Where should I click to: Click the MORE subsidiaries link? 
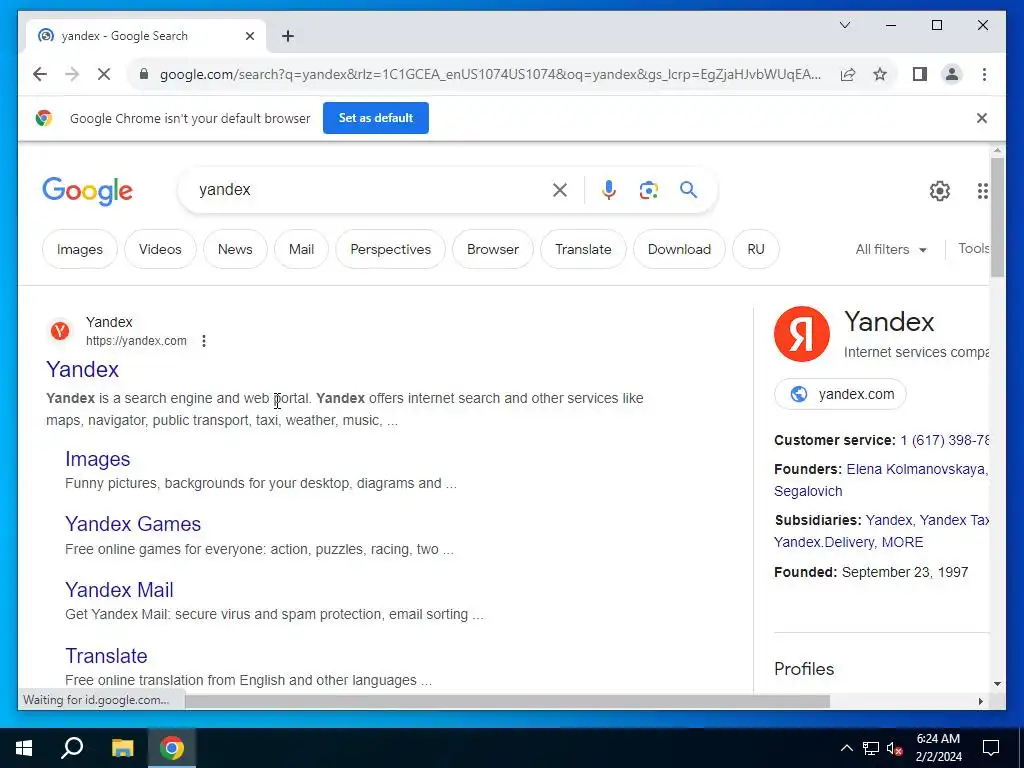point(902,542)
